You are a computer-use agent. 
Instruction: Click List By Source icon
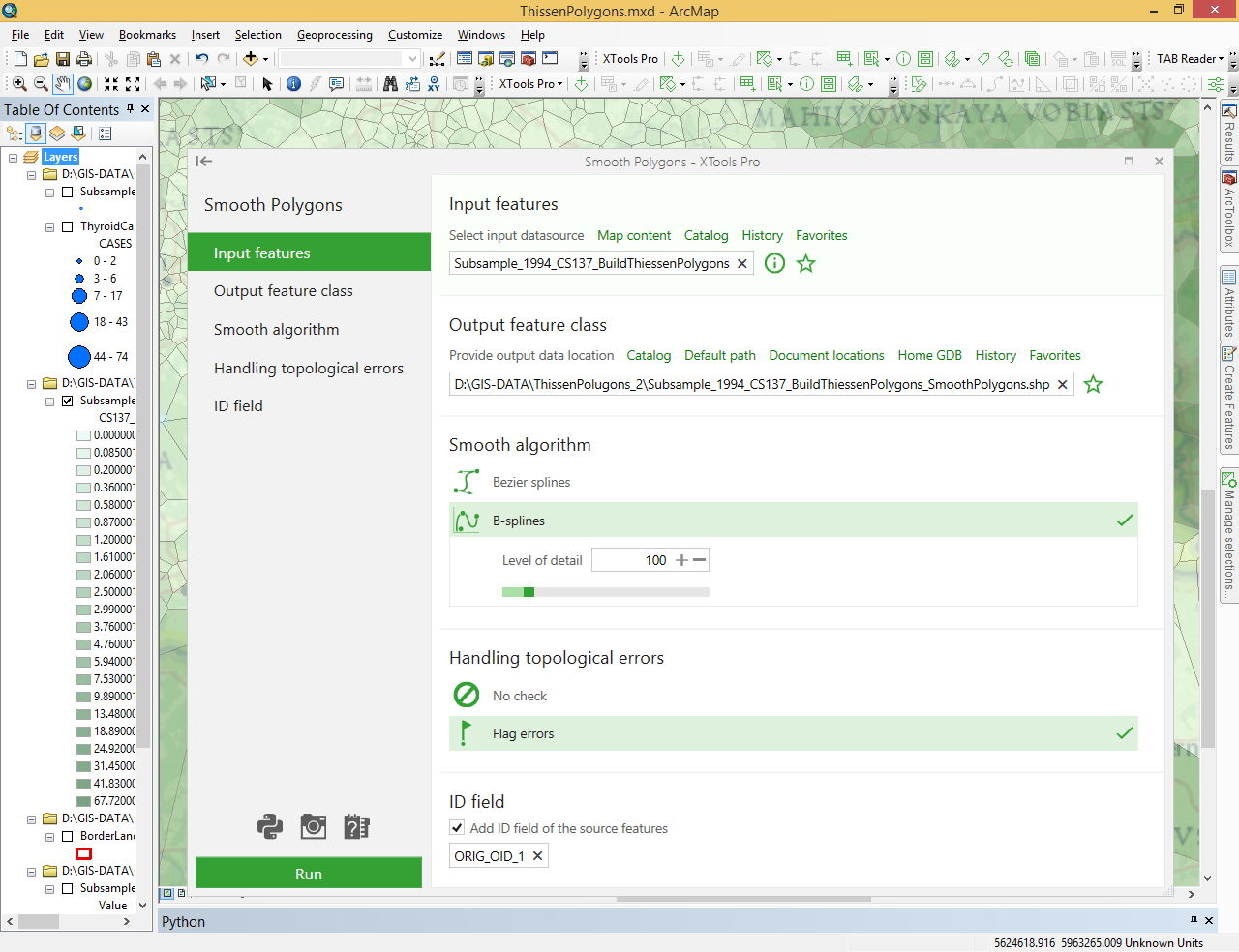click(36, 134)
